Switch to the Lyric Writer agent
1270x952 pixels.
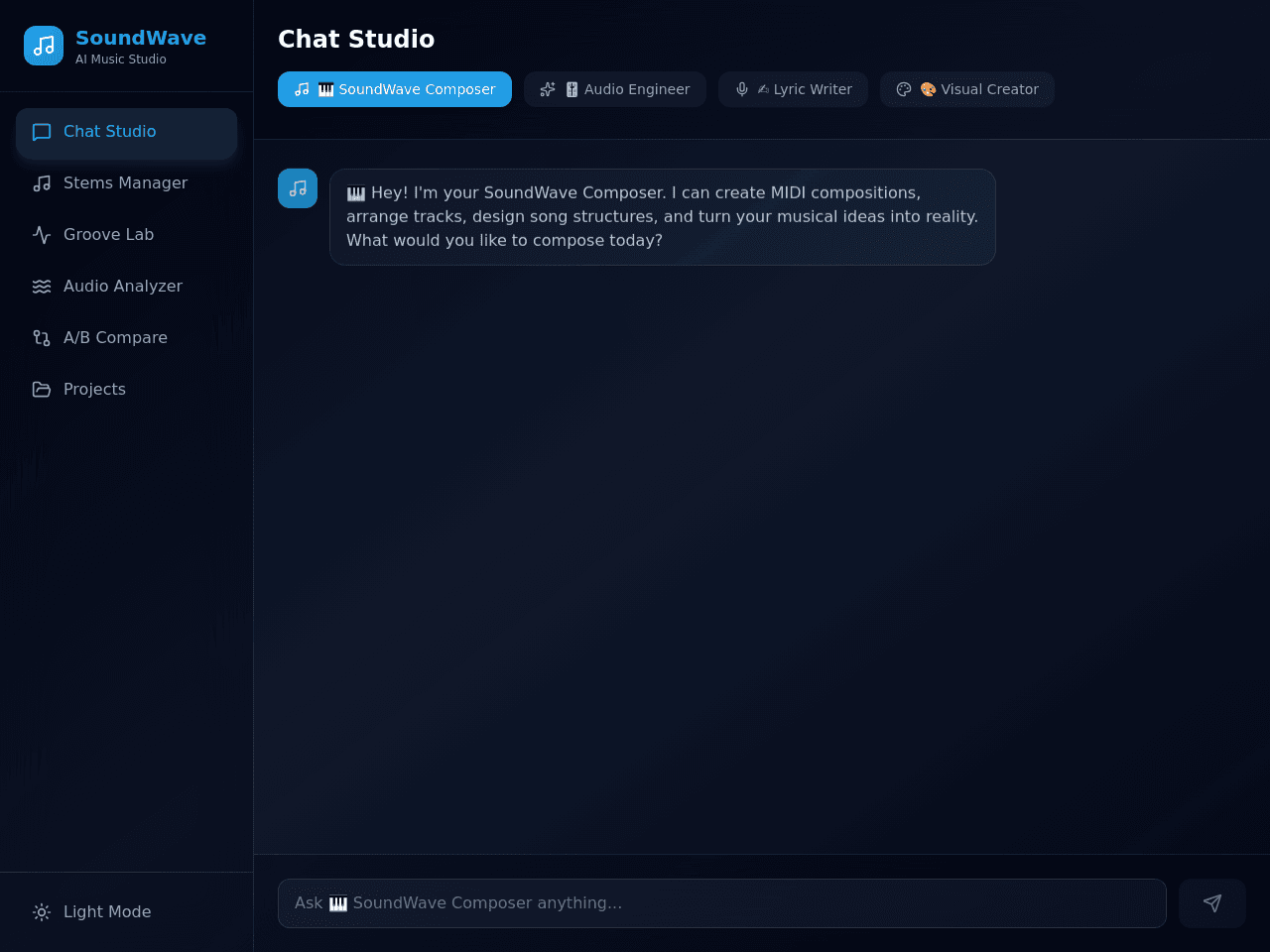[793, 89]
